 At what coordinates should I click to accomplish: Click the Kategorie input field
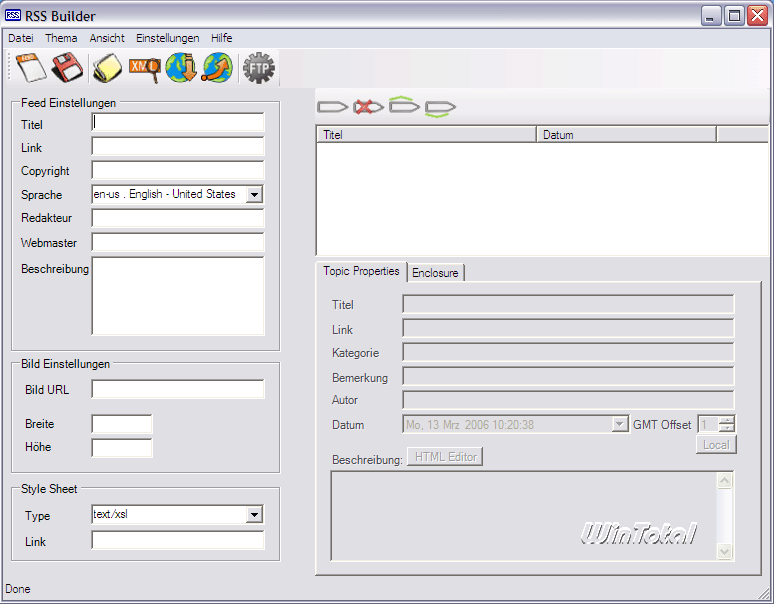(x=568, y=352)
